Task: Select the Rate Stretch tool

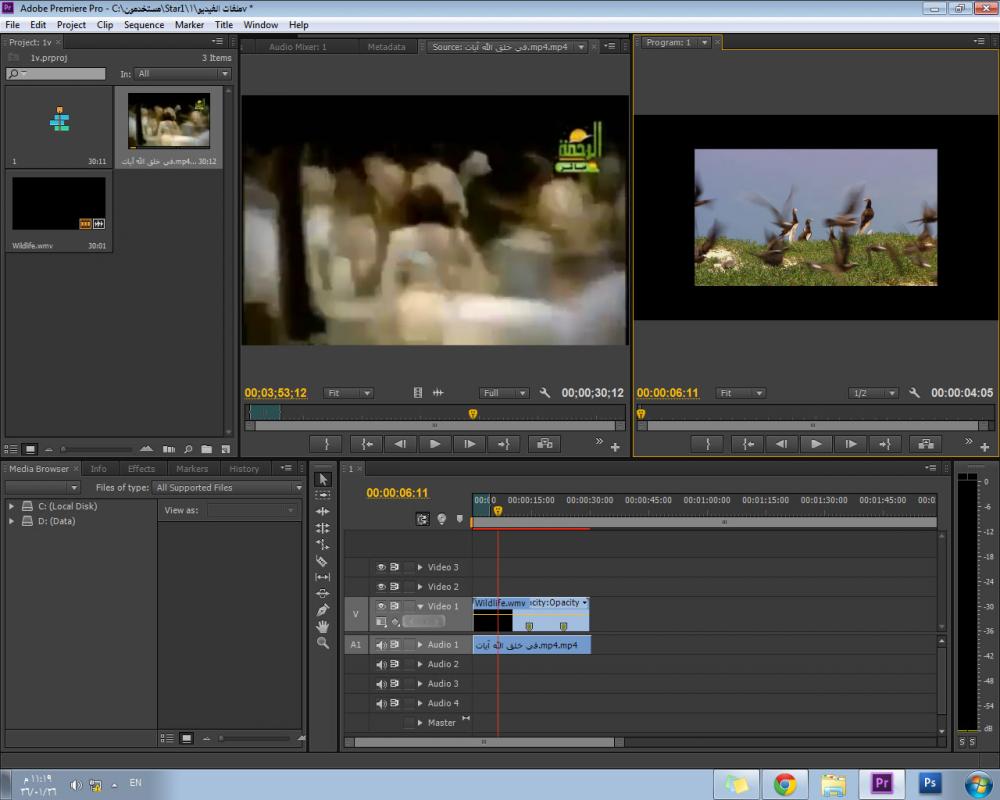Action: point(323,544)
